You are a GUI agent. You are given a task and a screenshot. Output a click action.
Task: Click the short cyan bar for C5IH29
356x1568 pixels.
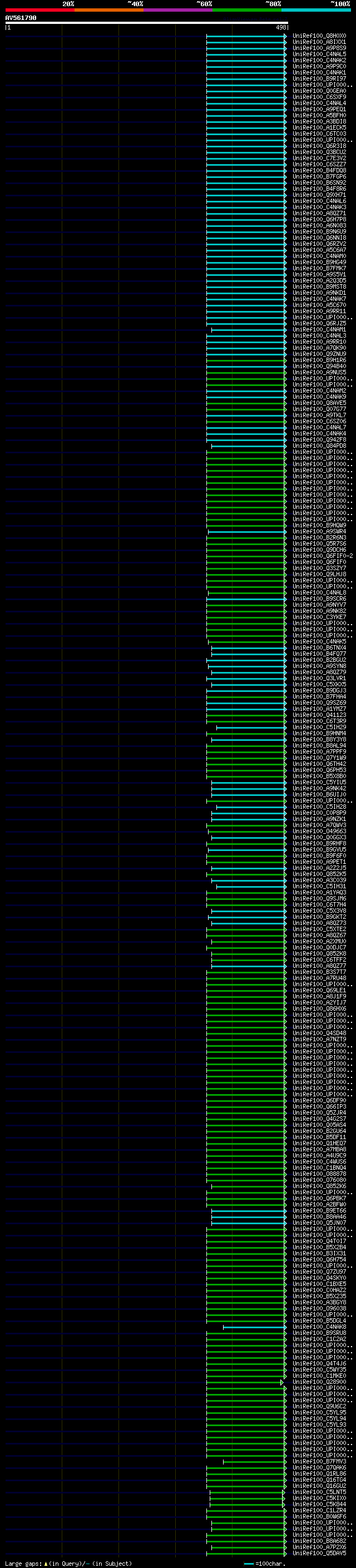[251, 727]
